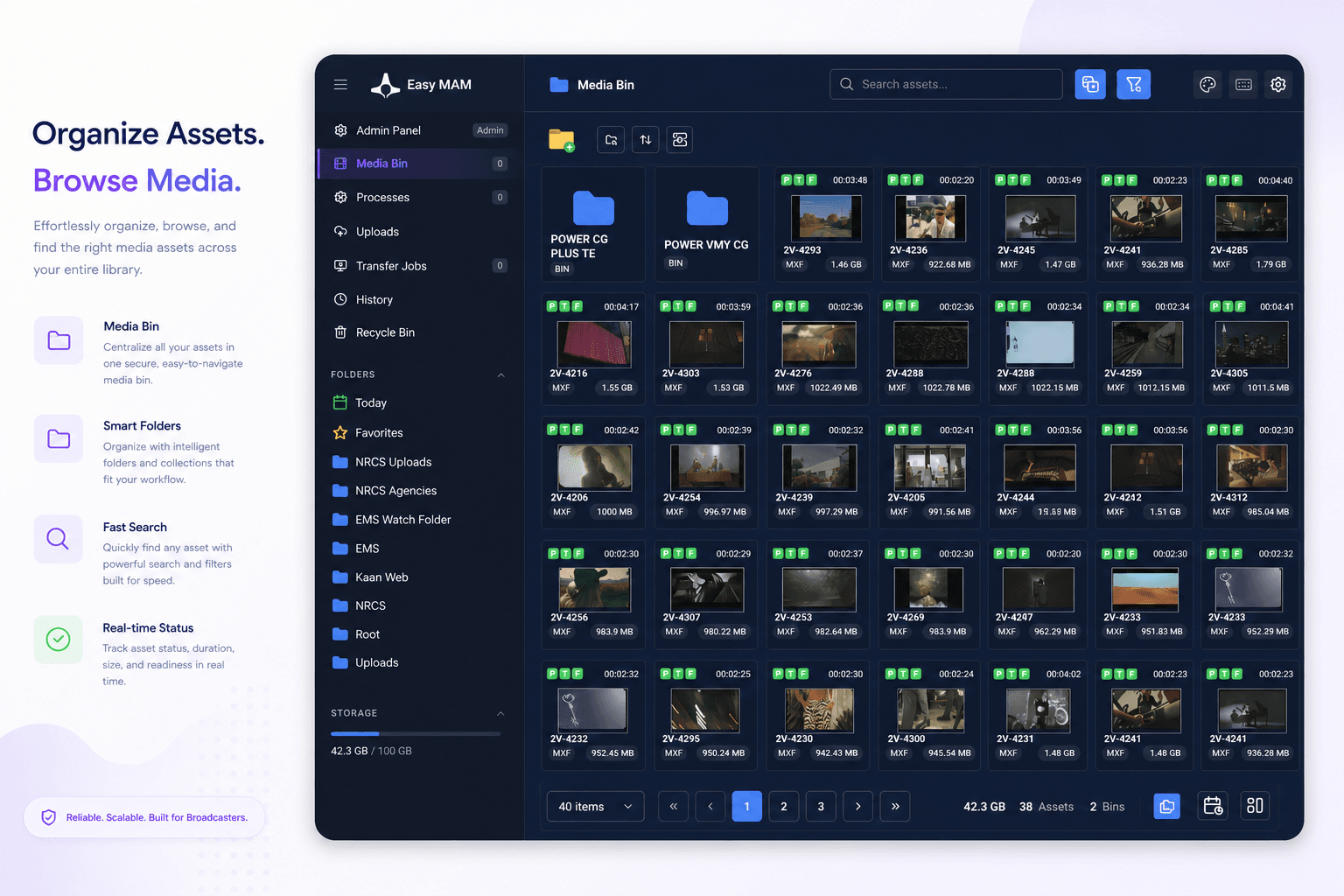
Task: Select the 2V-4293 asset thumbnail
Action: click(826, 218)
